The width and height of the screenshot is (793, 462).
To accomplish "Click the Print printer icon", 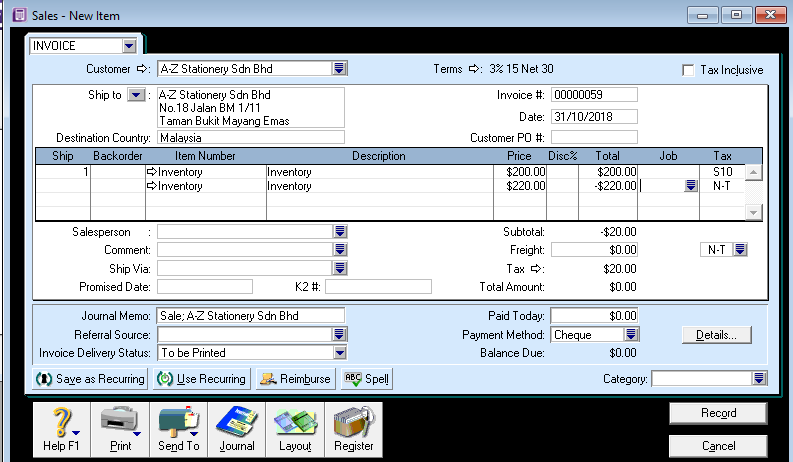I will [x=120, y=430].
